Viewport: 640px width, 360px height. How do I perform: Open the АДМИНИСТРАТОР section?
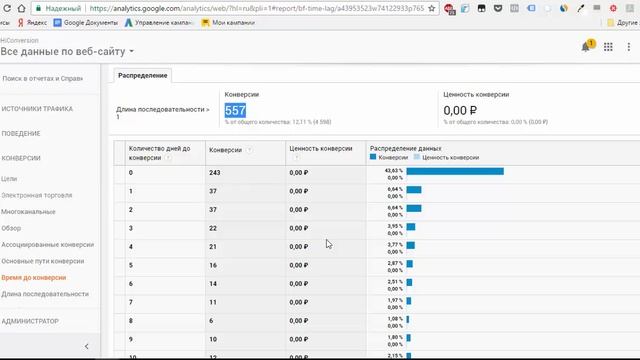click(x=30, y=321)
